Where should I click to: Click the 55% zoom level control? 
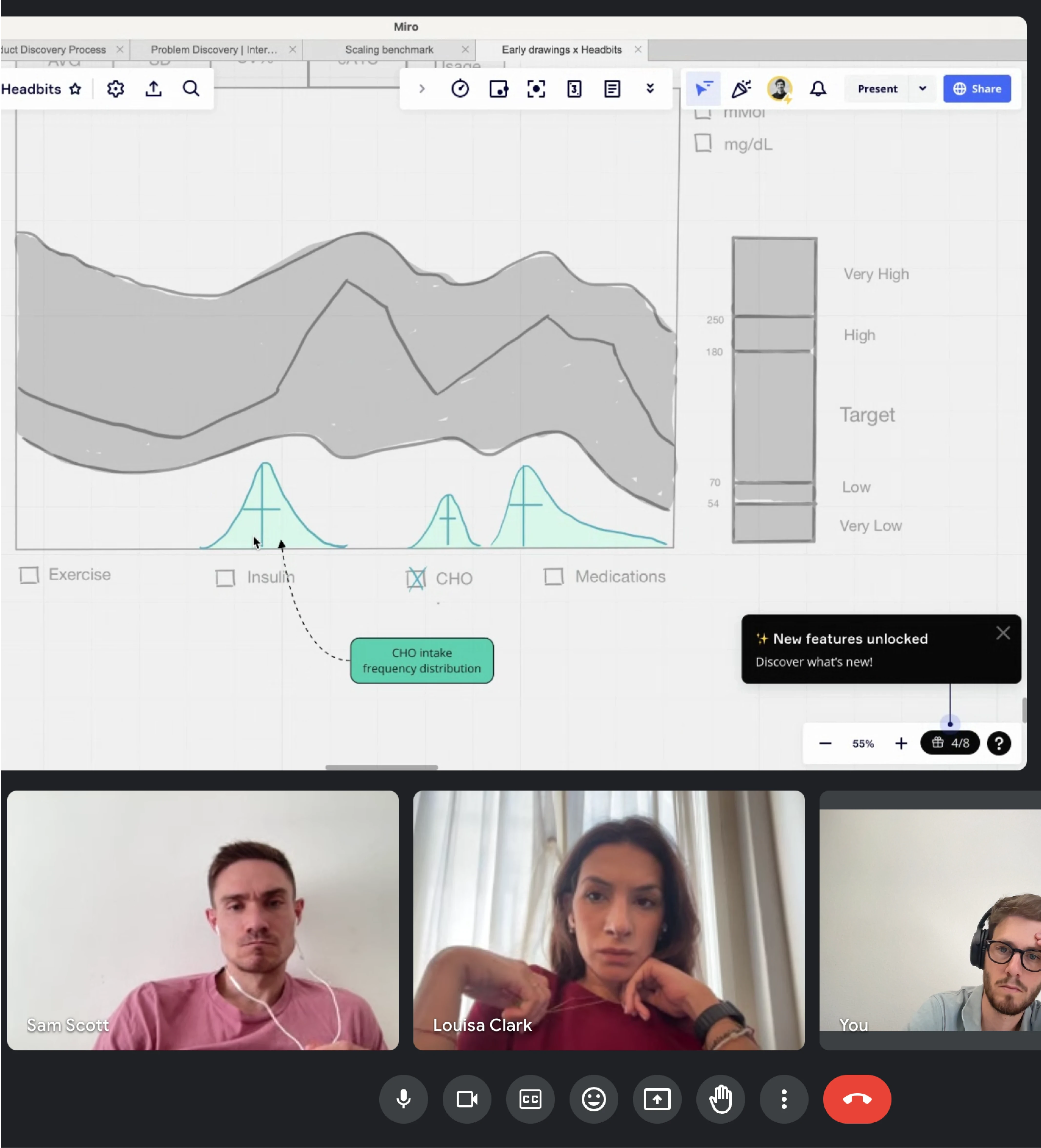[x=863, y=743]
